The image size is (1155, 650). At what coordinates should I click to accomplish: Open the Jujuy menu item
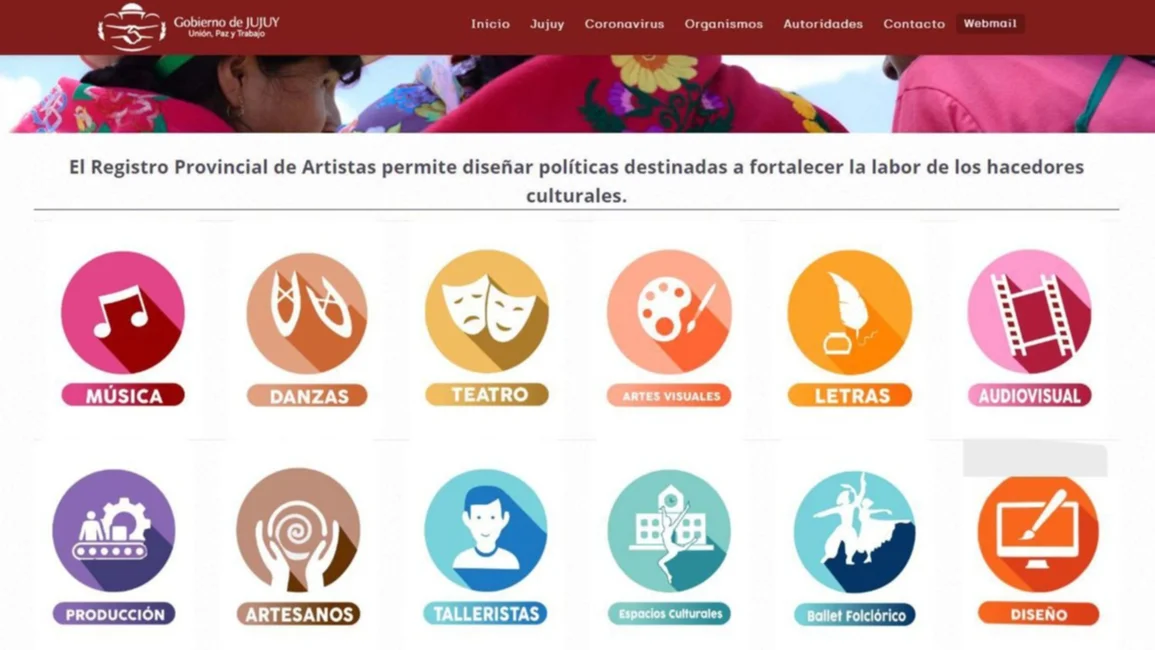coord(547,24)
